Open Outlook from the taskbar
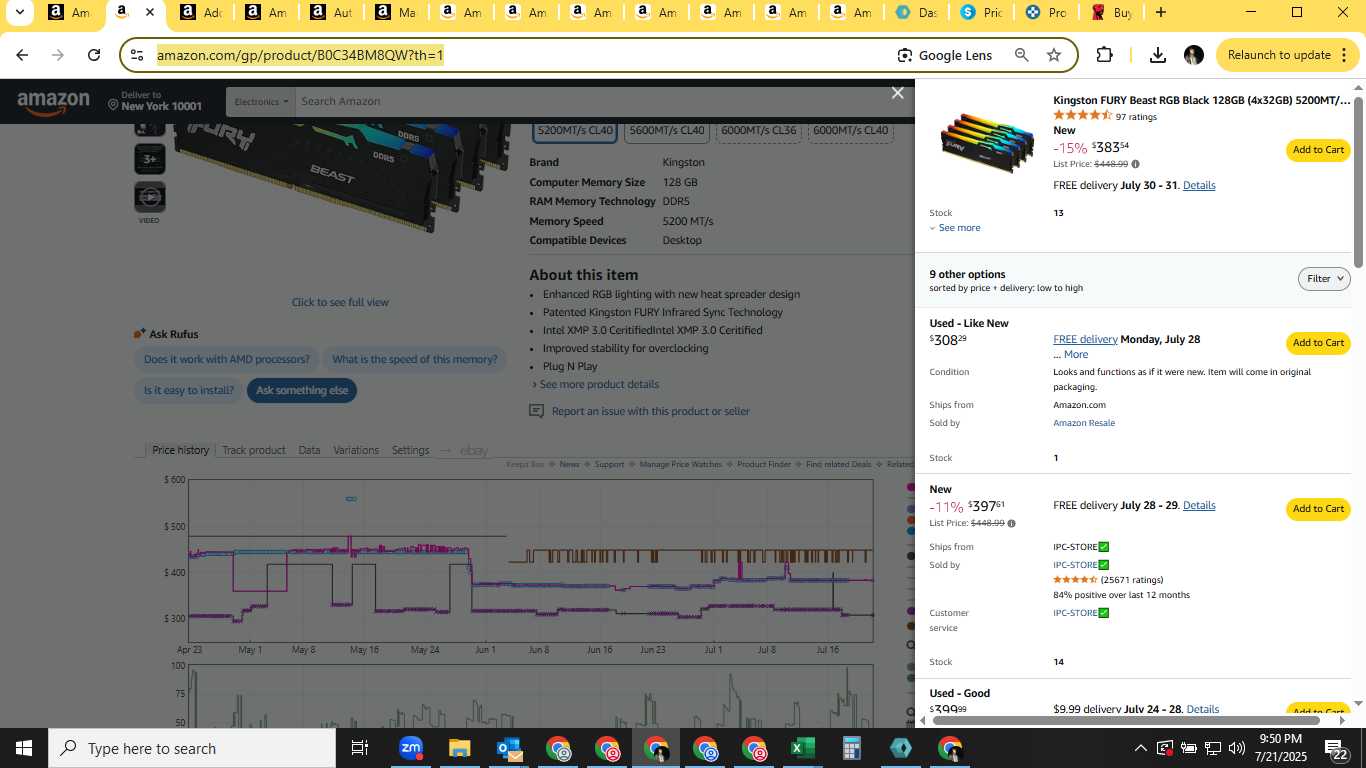 pyautogui.click(x=509, y=748)
